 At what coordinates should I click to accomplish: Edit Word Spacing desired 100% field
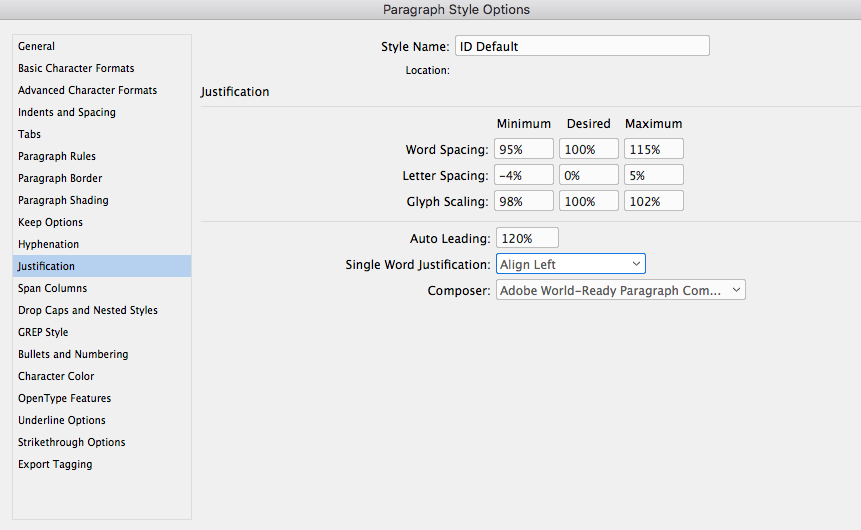[x=589, y=149]
